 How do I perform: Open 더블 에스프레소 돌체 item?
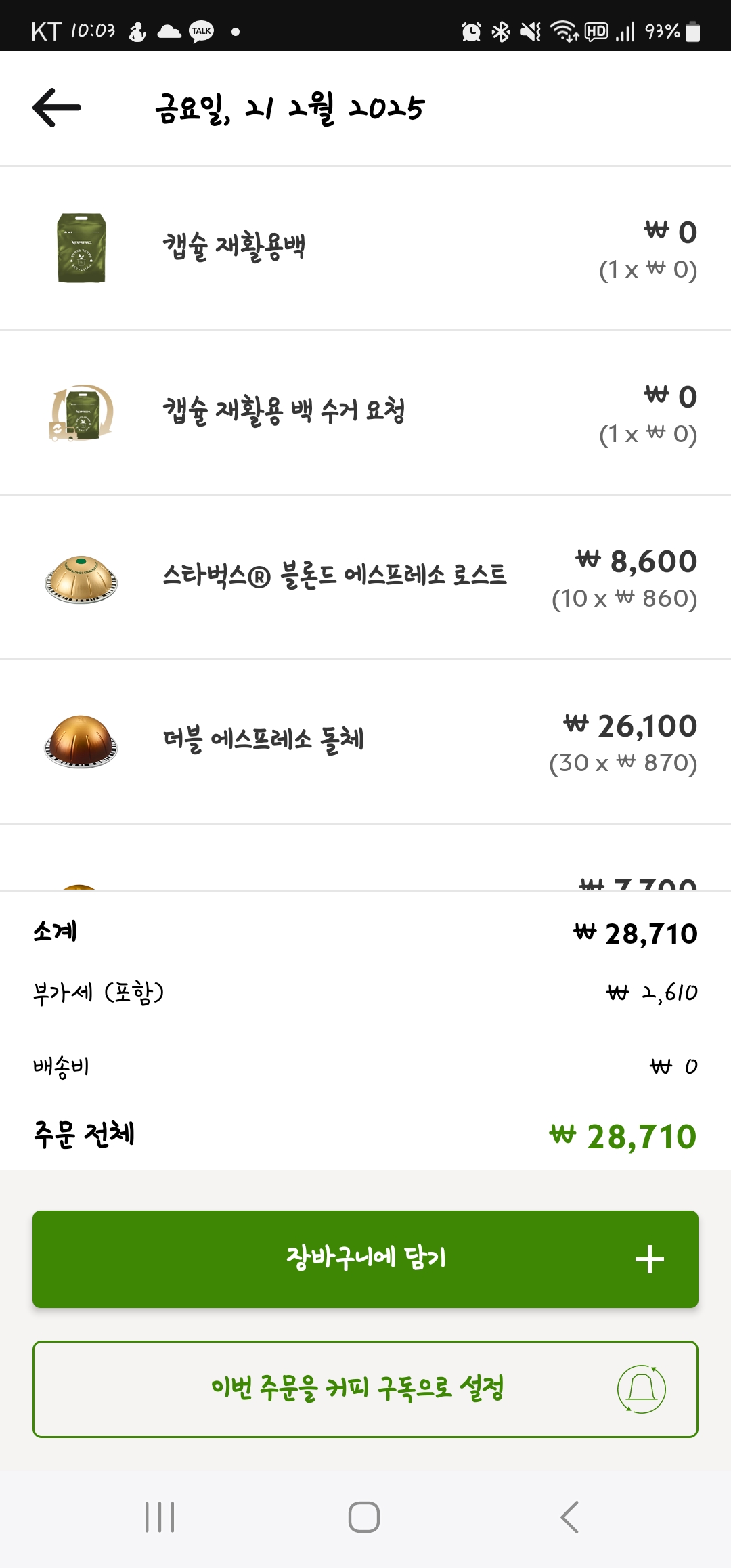point(263,739)
